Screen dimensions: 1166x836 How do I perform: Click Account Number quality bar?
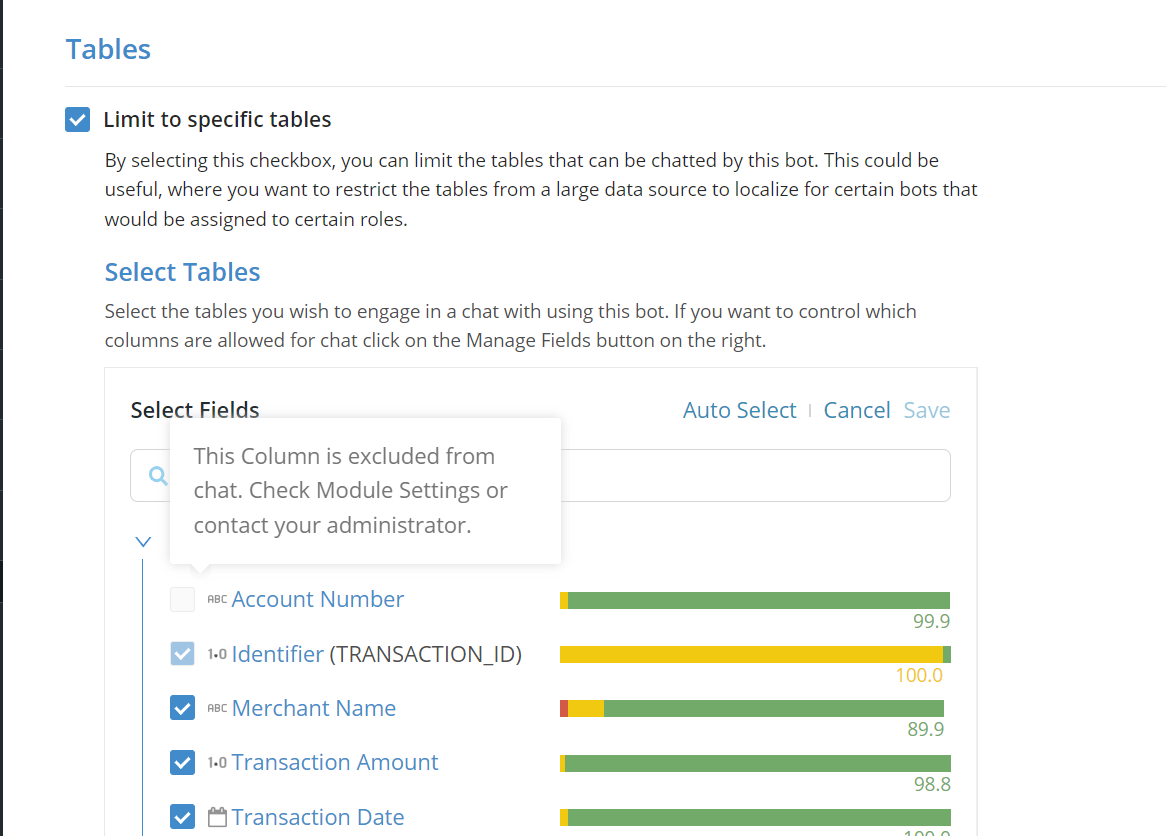[755, 600]
